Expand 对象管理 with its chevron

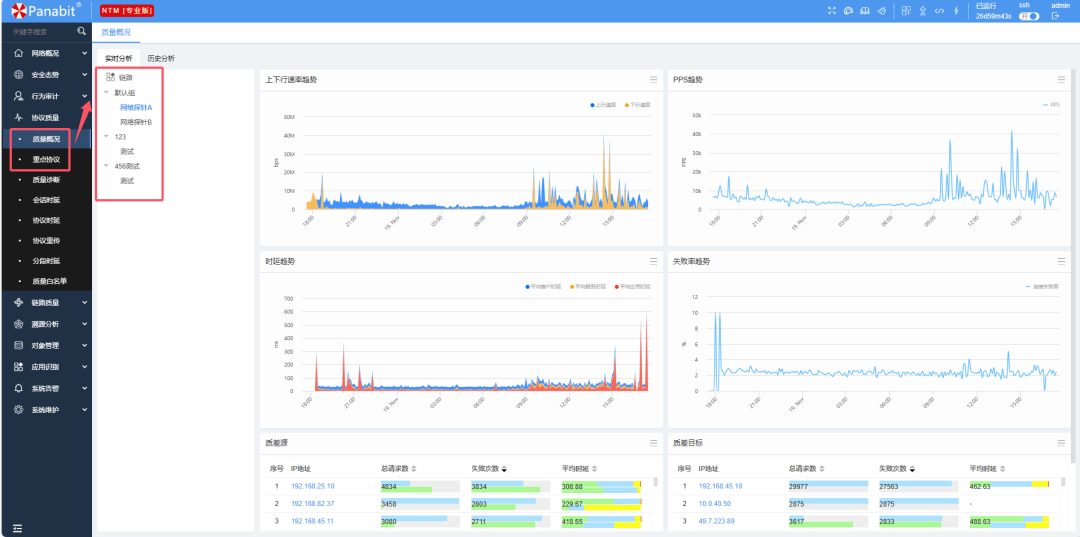click(85, 345)
